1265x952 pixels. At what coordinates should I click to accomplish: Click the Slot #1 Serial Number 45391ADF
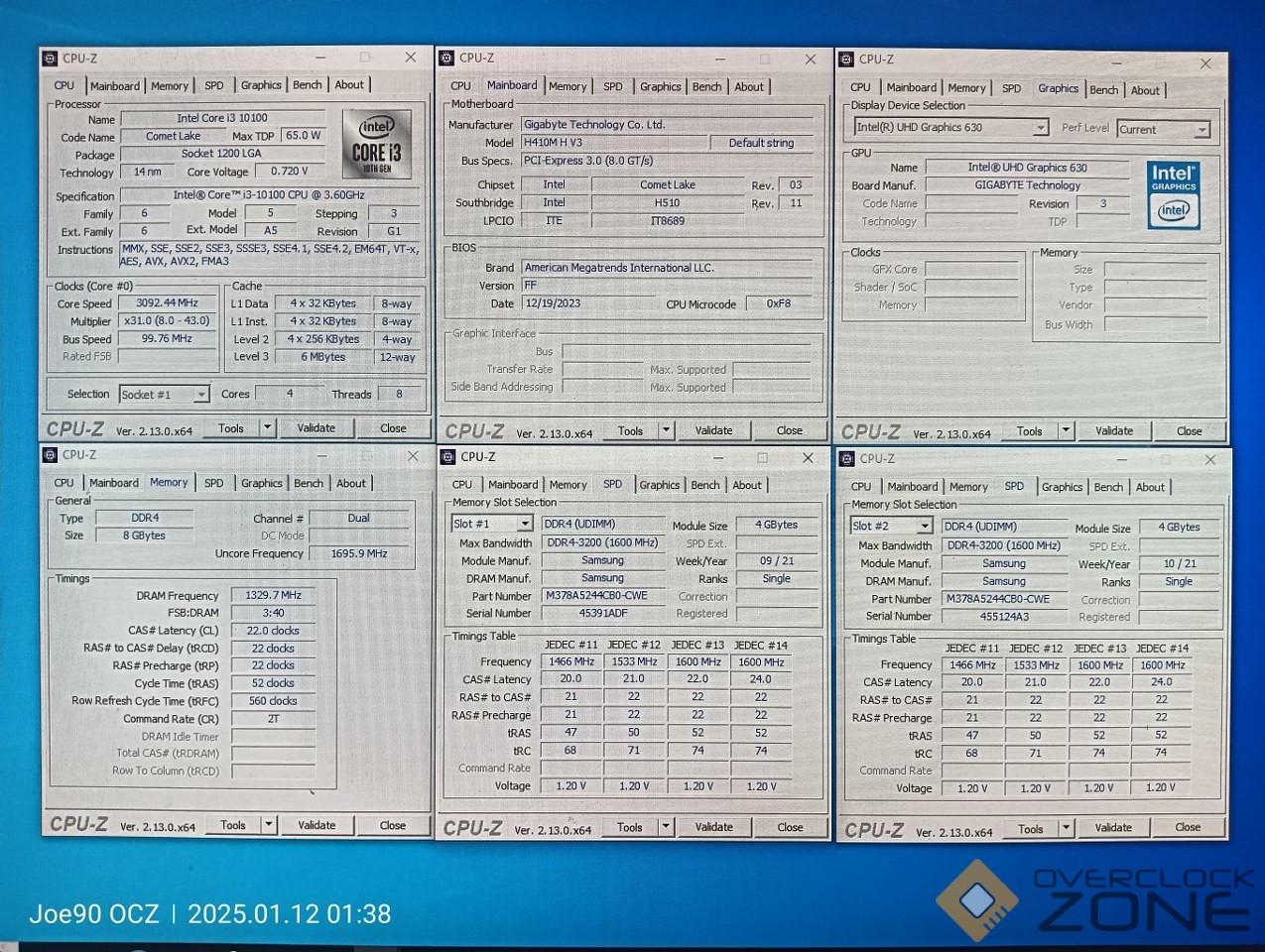[602, 613]
